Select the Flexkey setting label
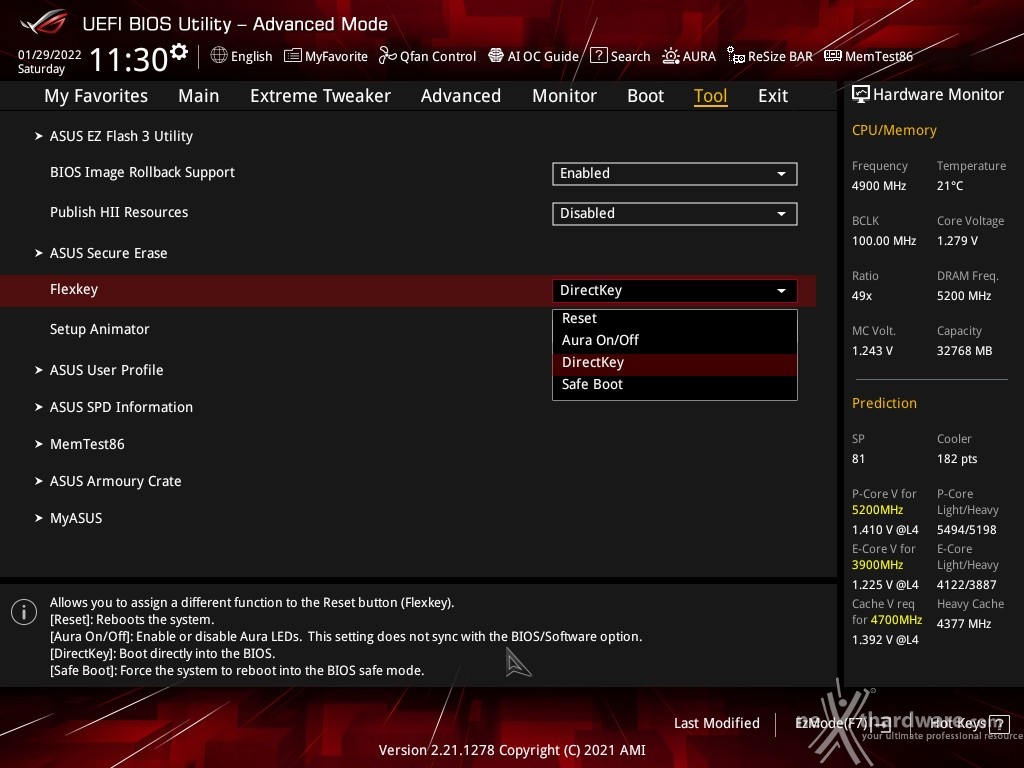Viewport: 1024px width, 768px height. pos(74,289)
